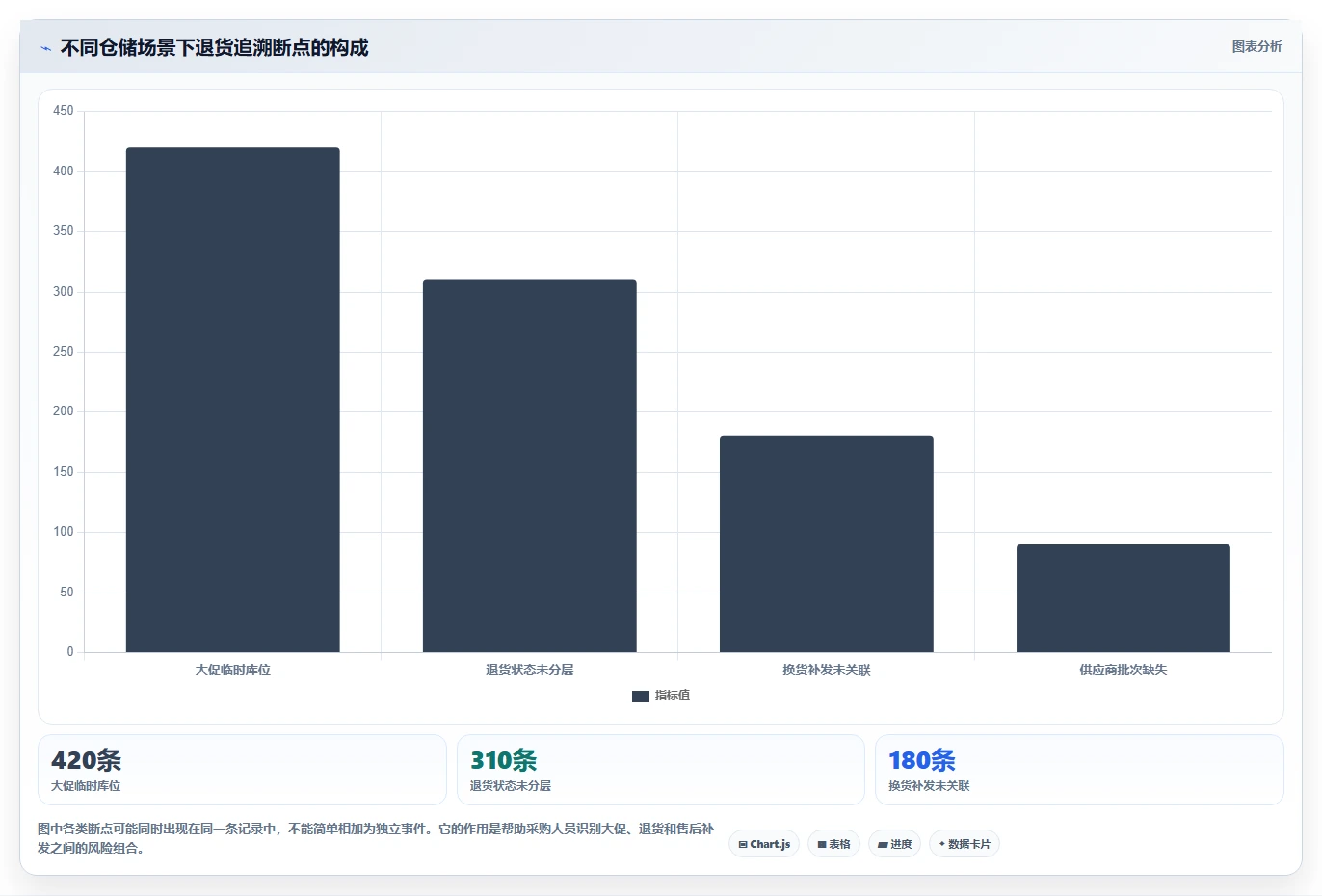
Task: Open the 420条 data card
Action: pyautogui.click(x=242, y=770)
